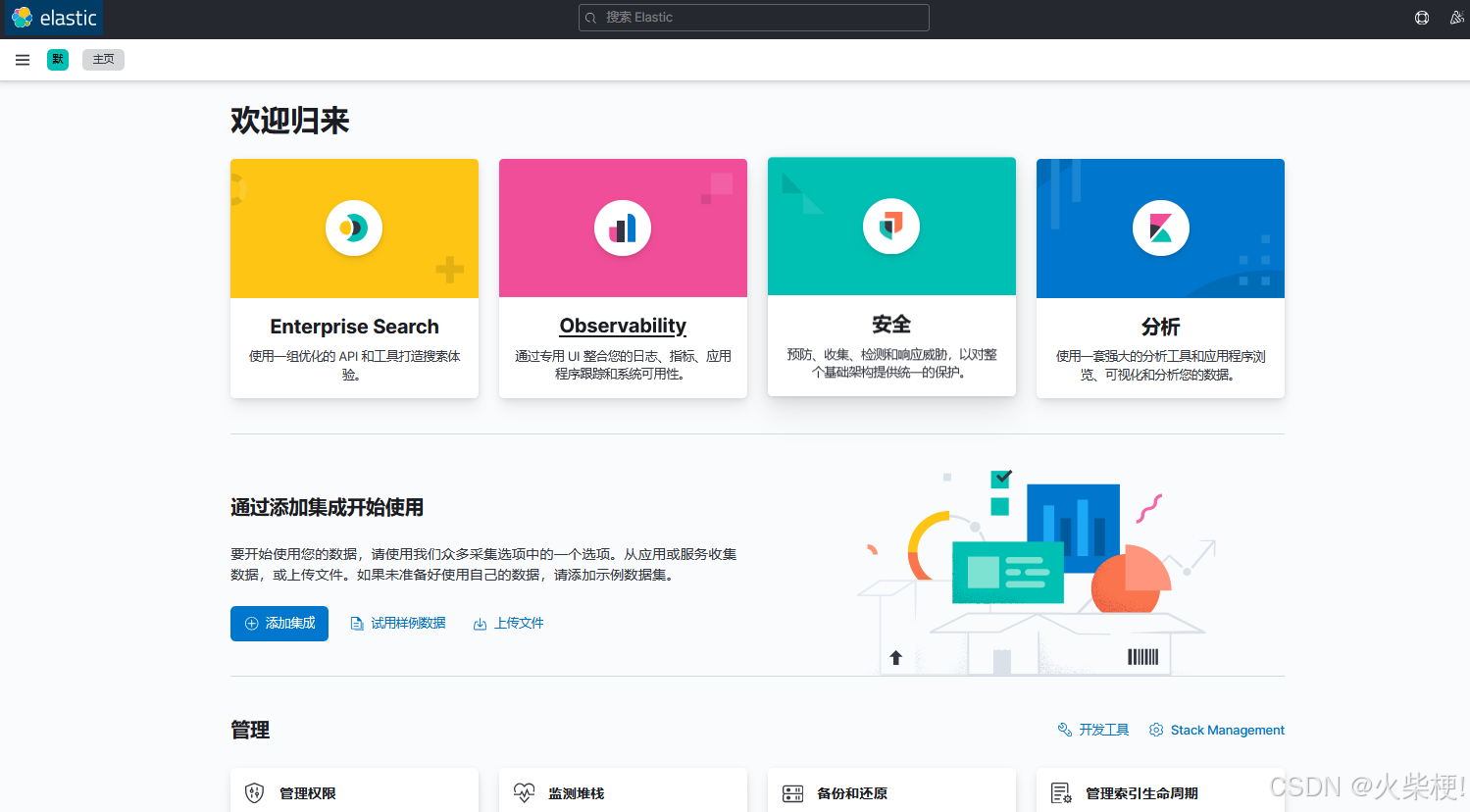Click the Observability card description text
The height and width of the screenshot is (812, 1470).
(x=623, y=365)
